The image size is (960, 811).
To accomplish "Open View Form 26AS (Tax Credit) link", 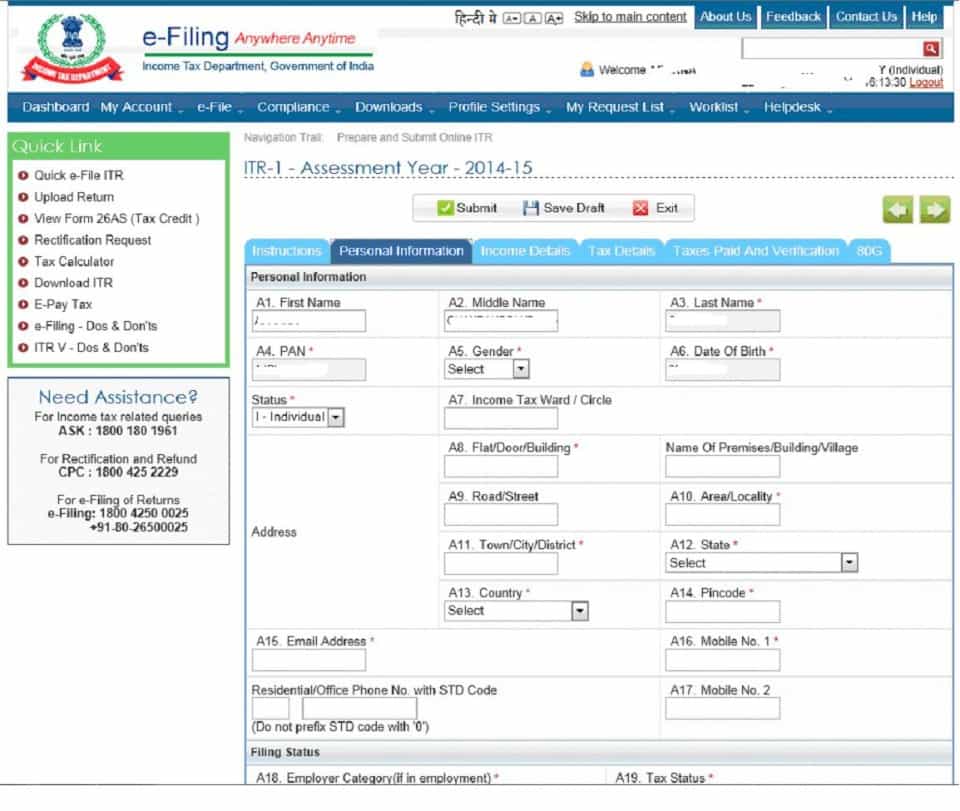I will tap(116, 219).
